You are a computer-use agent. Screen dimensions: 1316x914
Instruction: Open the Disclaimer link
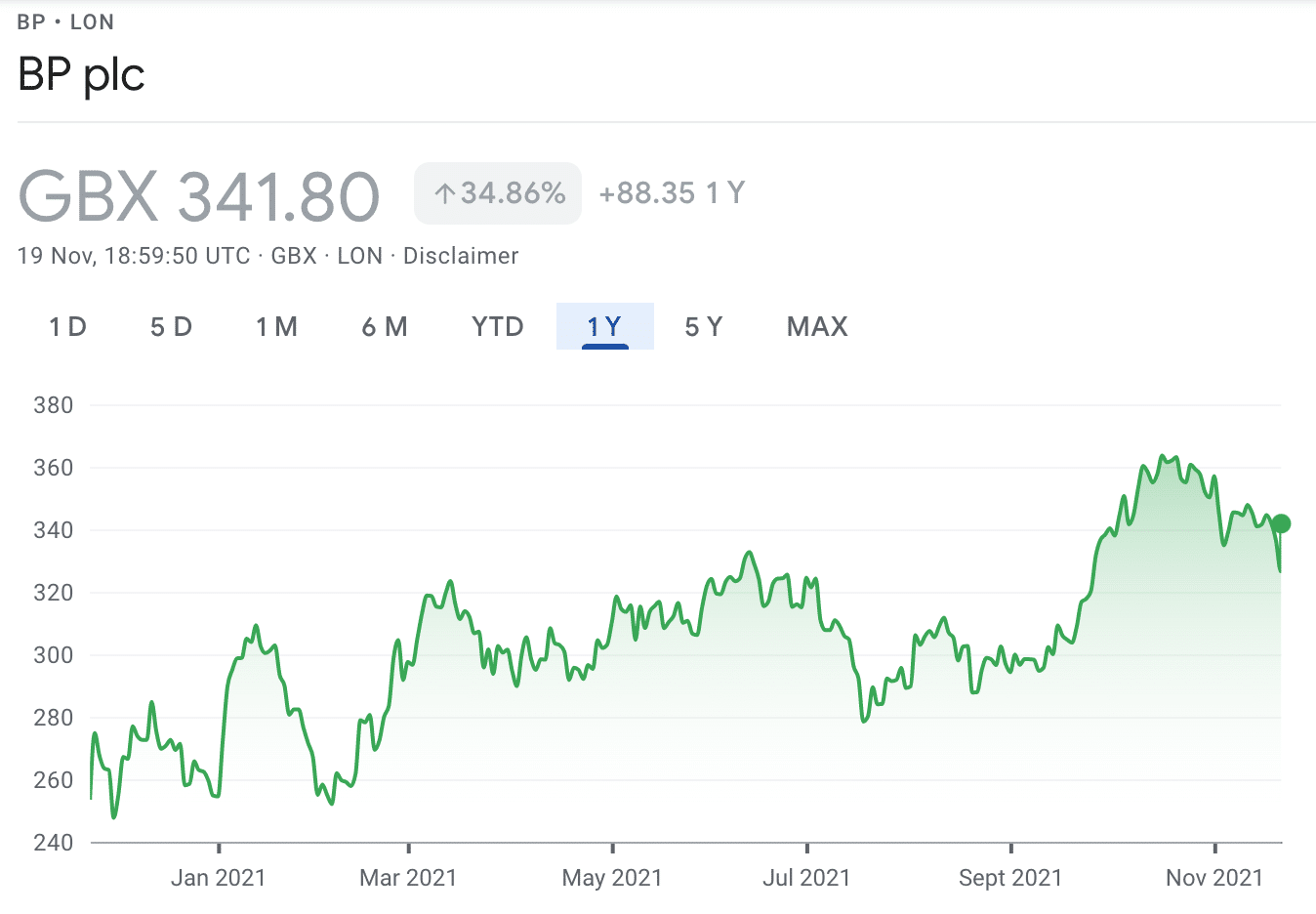461,256
